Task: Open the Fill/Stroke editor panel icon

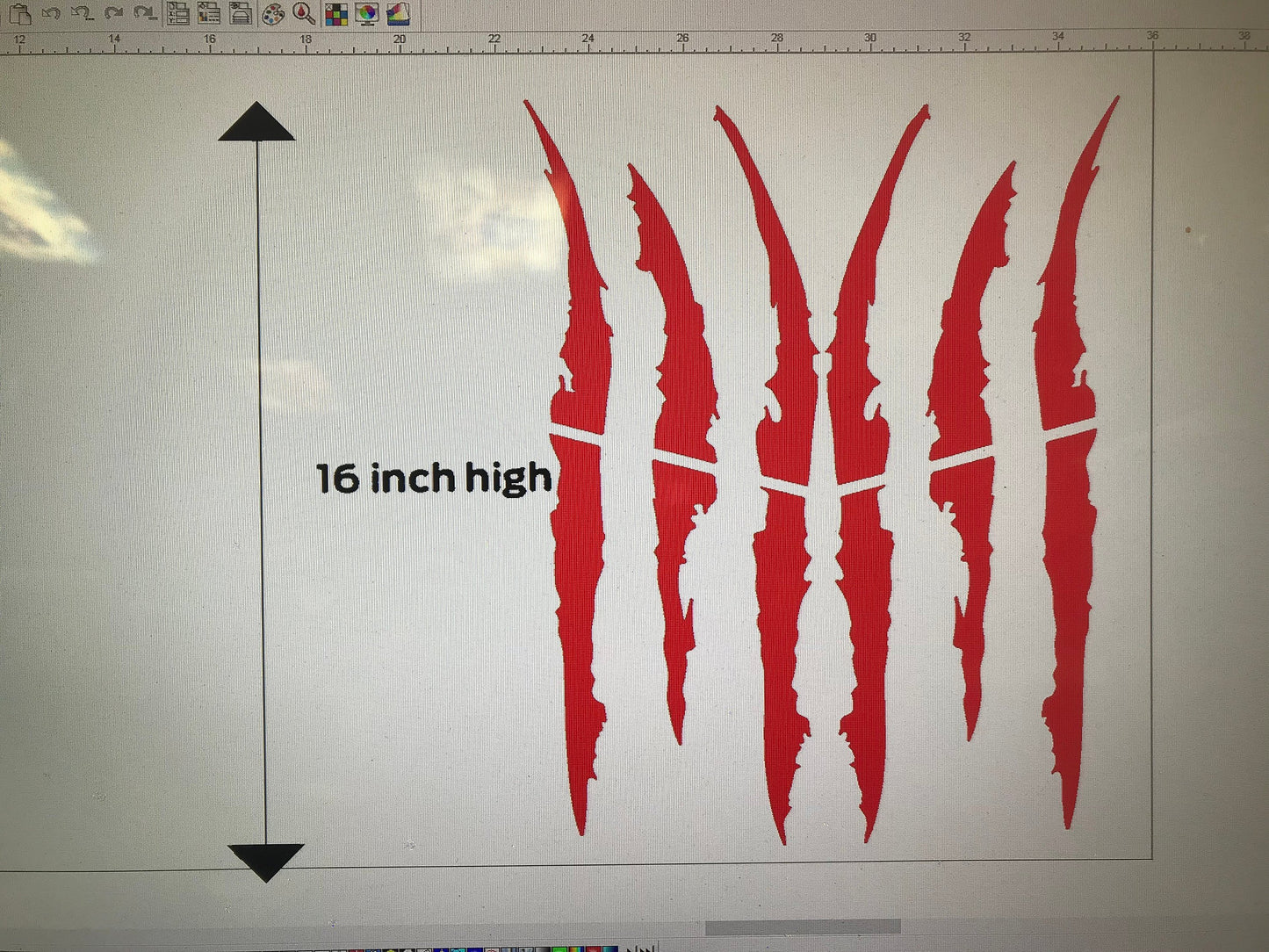Action: [209, 13]
